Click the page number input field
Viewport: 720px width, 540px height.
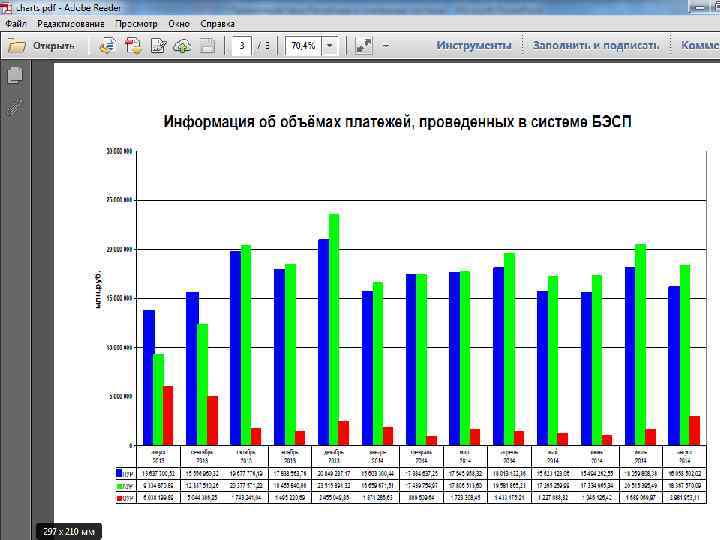(242, 45)
